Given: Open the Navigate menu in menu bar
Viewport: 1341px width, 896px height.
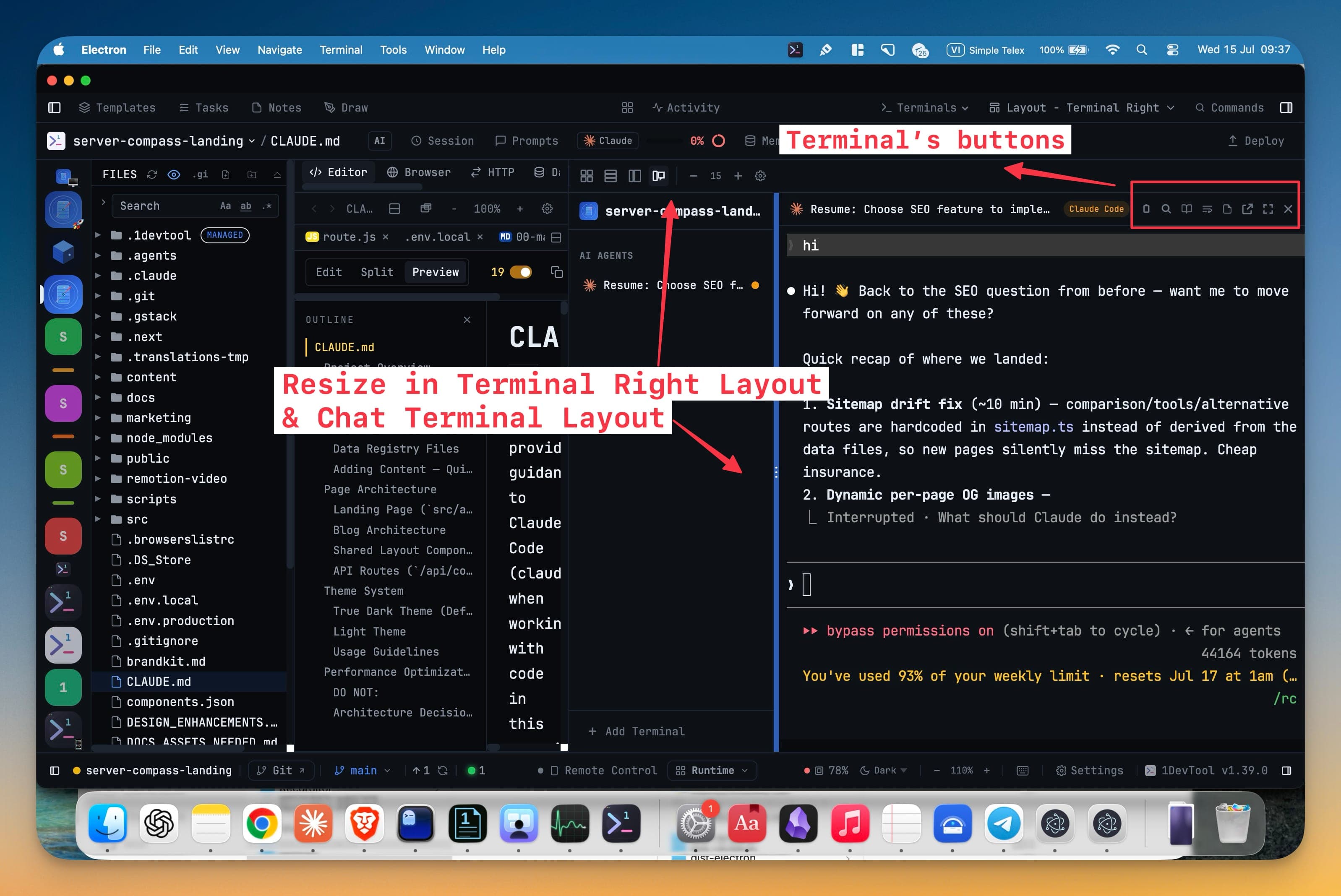Looking at the screenshot, I should [x=279, y=50].
